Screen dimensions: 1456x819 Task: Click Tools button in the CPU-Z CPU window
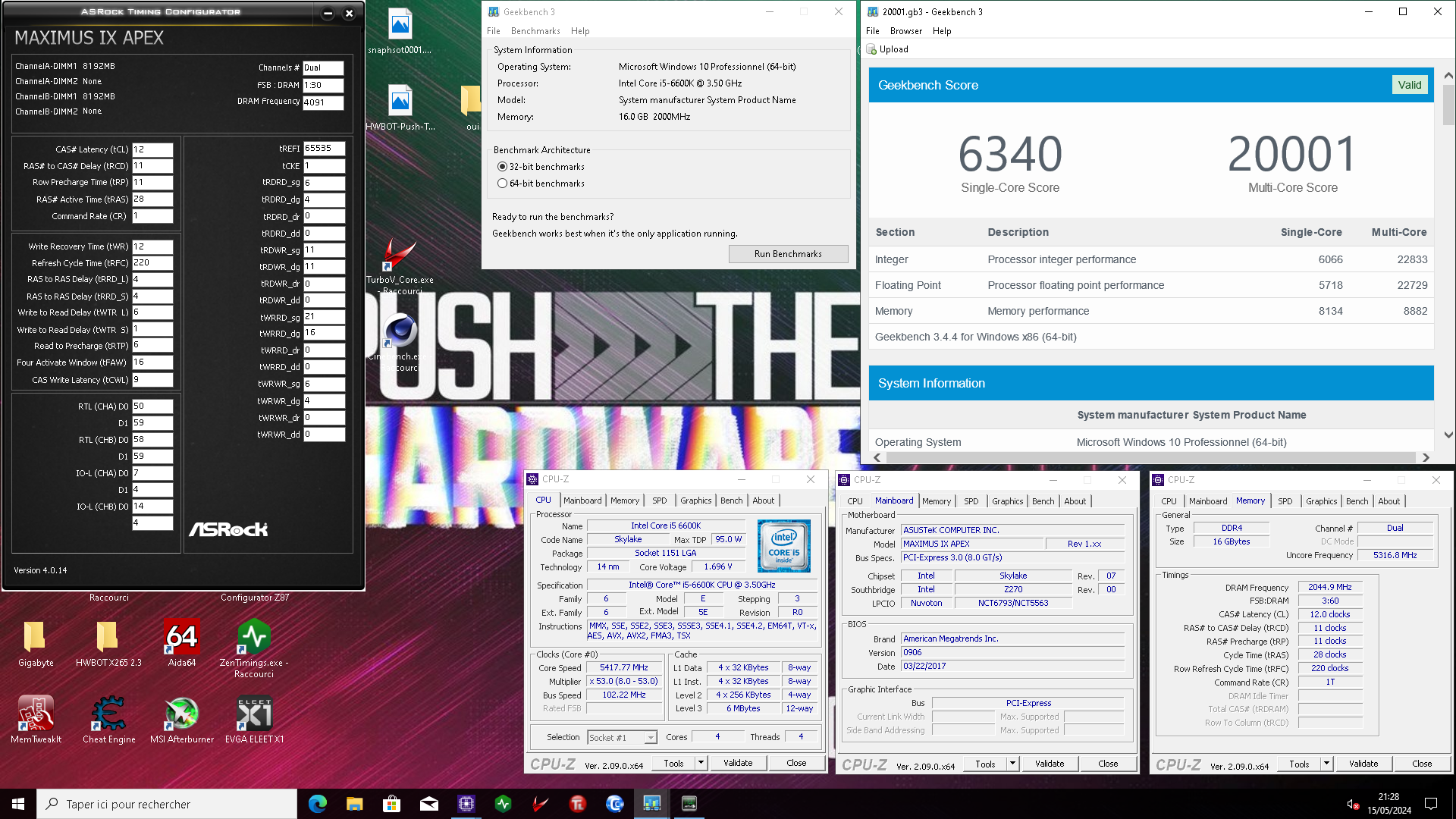click(x=673, y=763)
